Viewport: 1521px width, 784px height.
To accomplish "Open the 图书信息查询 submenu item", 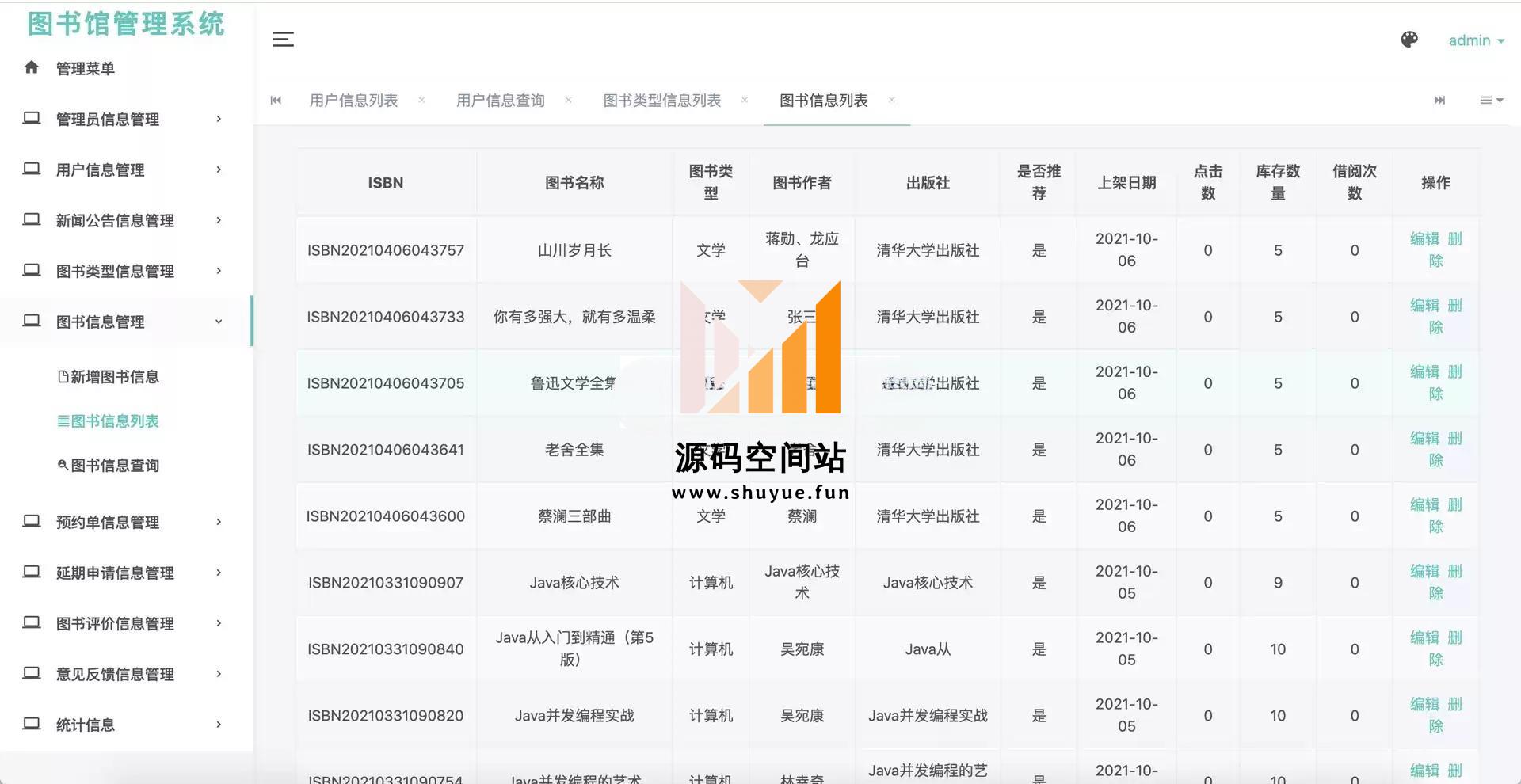I will (109, 466).
